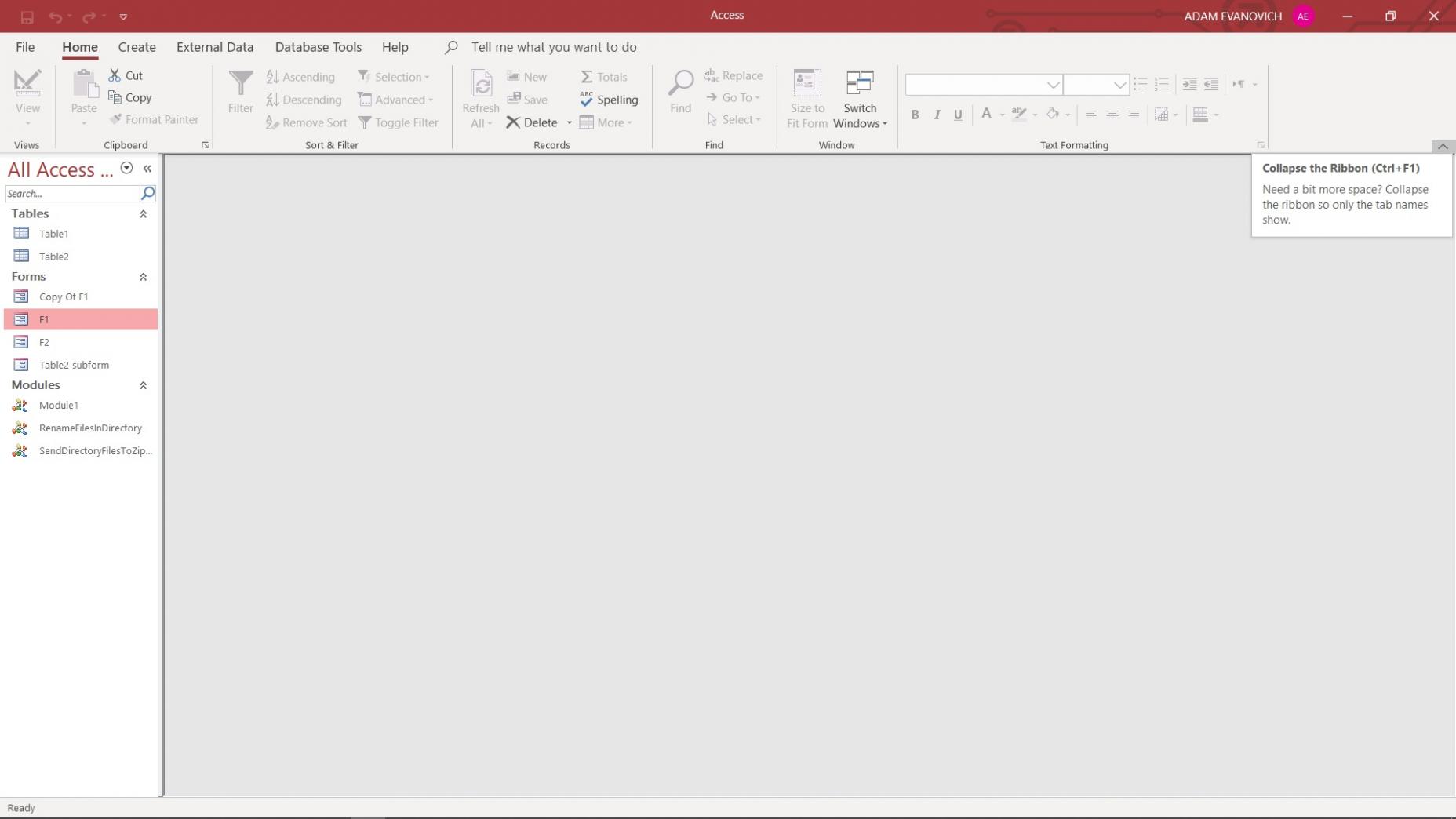Open the Select dropdown
Image resolution: width=1456 pixels, height=819 pixels.
(x=733, y=119)
